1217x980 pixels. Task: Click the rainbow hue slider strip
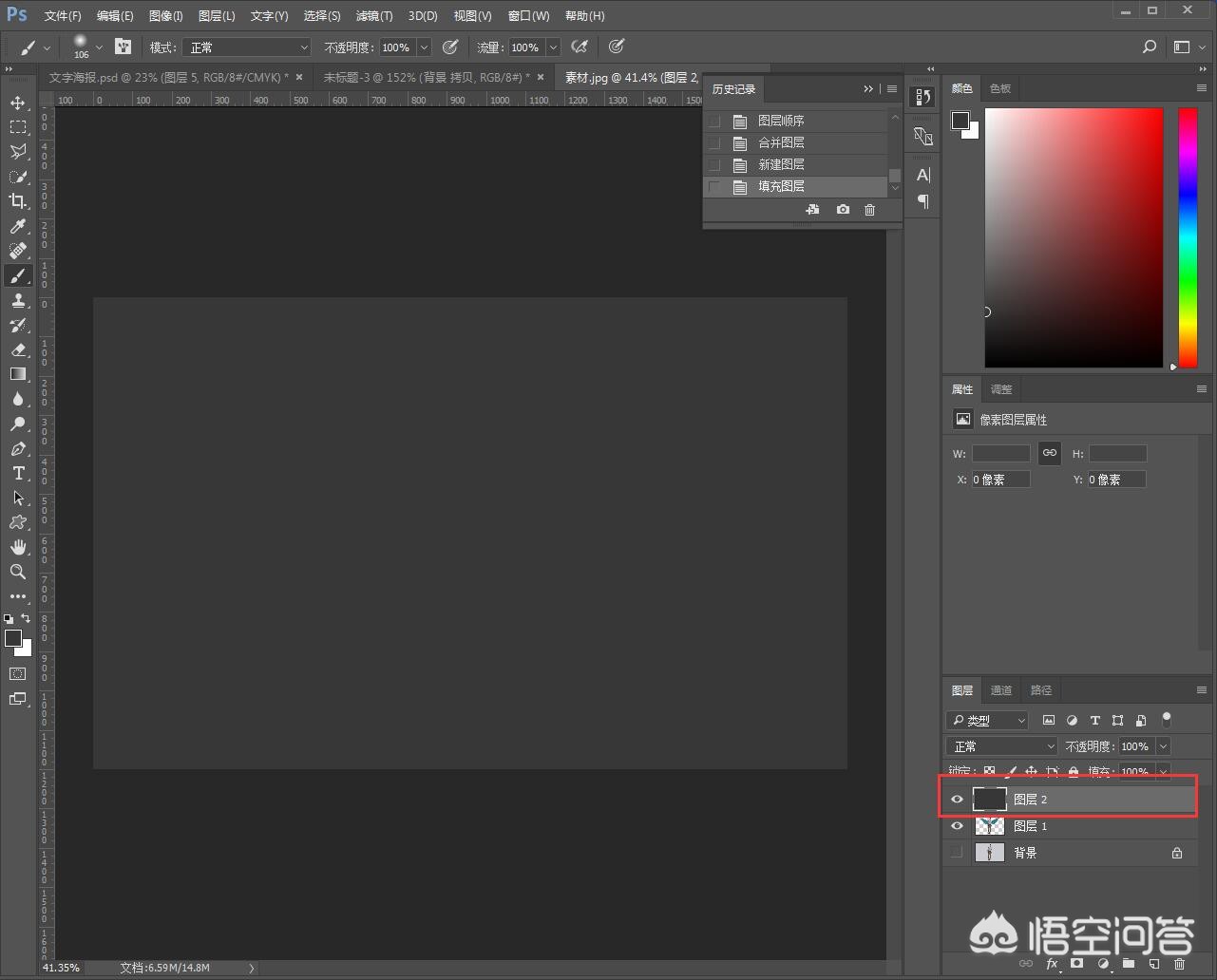(1188, 237)
